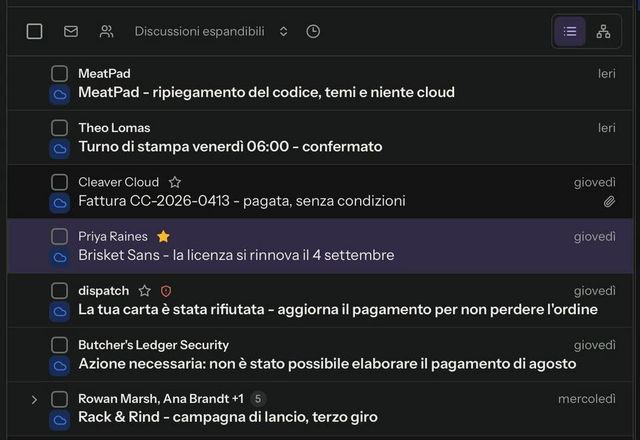
Task: Click sender name Butcher's Ledger Security
Action: pos(153,345)
